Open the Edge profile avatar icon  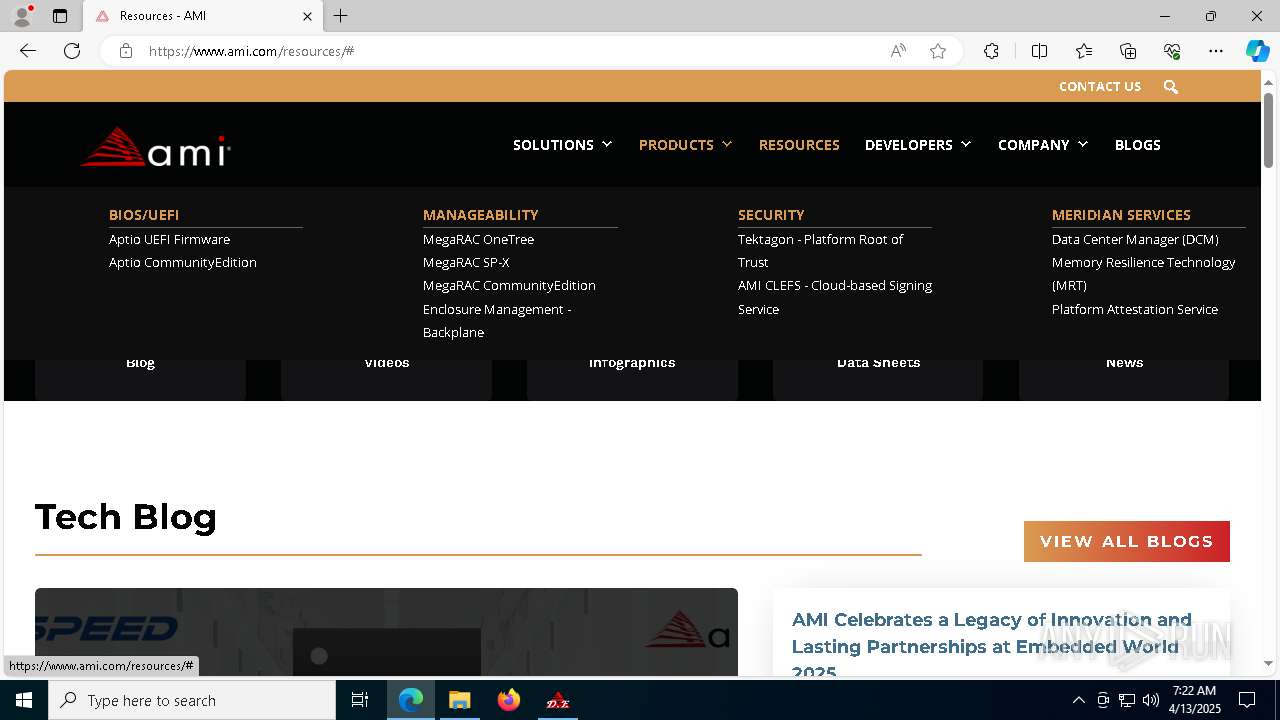click(22, 16)
